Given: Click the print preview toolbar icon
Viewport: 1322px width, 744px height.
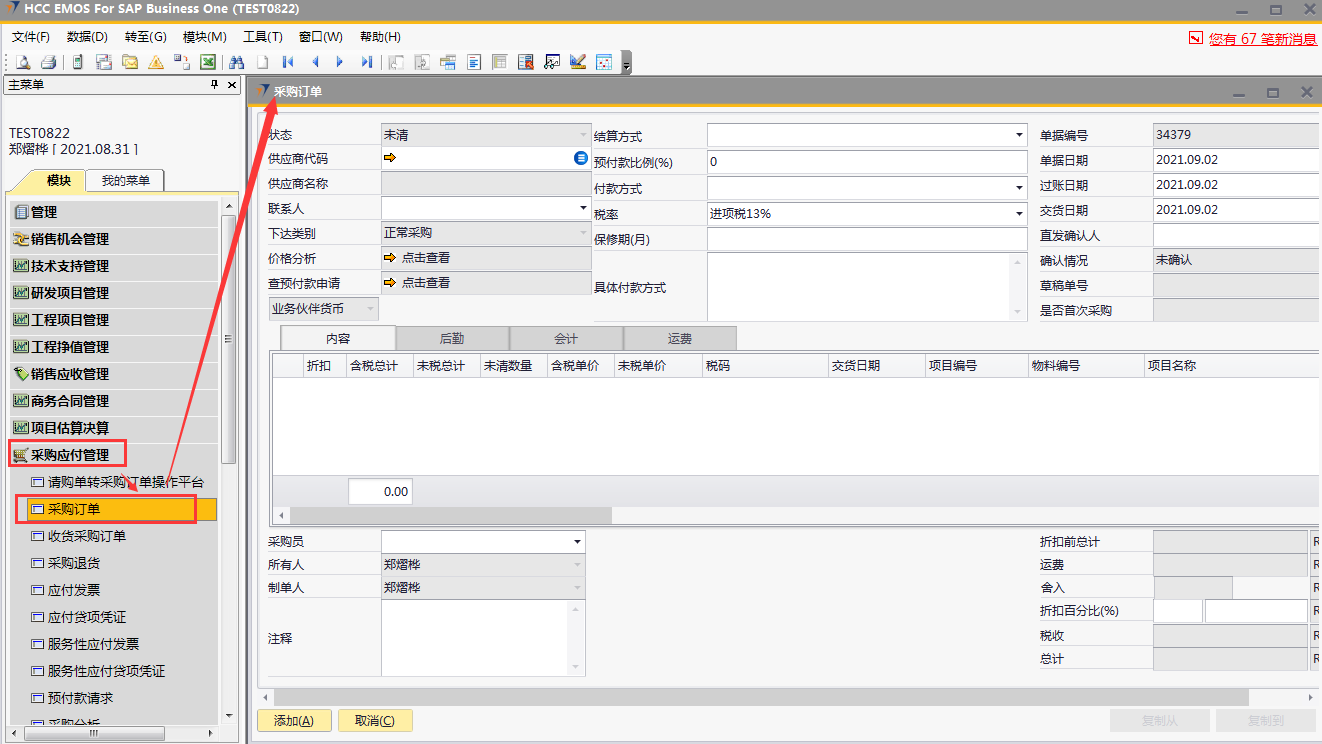Looking at the screenshot, I should coord(22,62).
